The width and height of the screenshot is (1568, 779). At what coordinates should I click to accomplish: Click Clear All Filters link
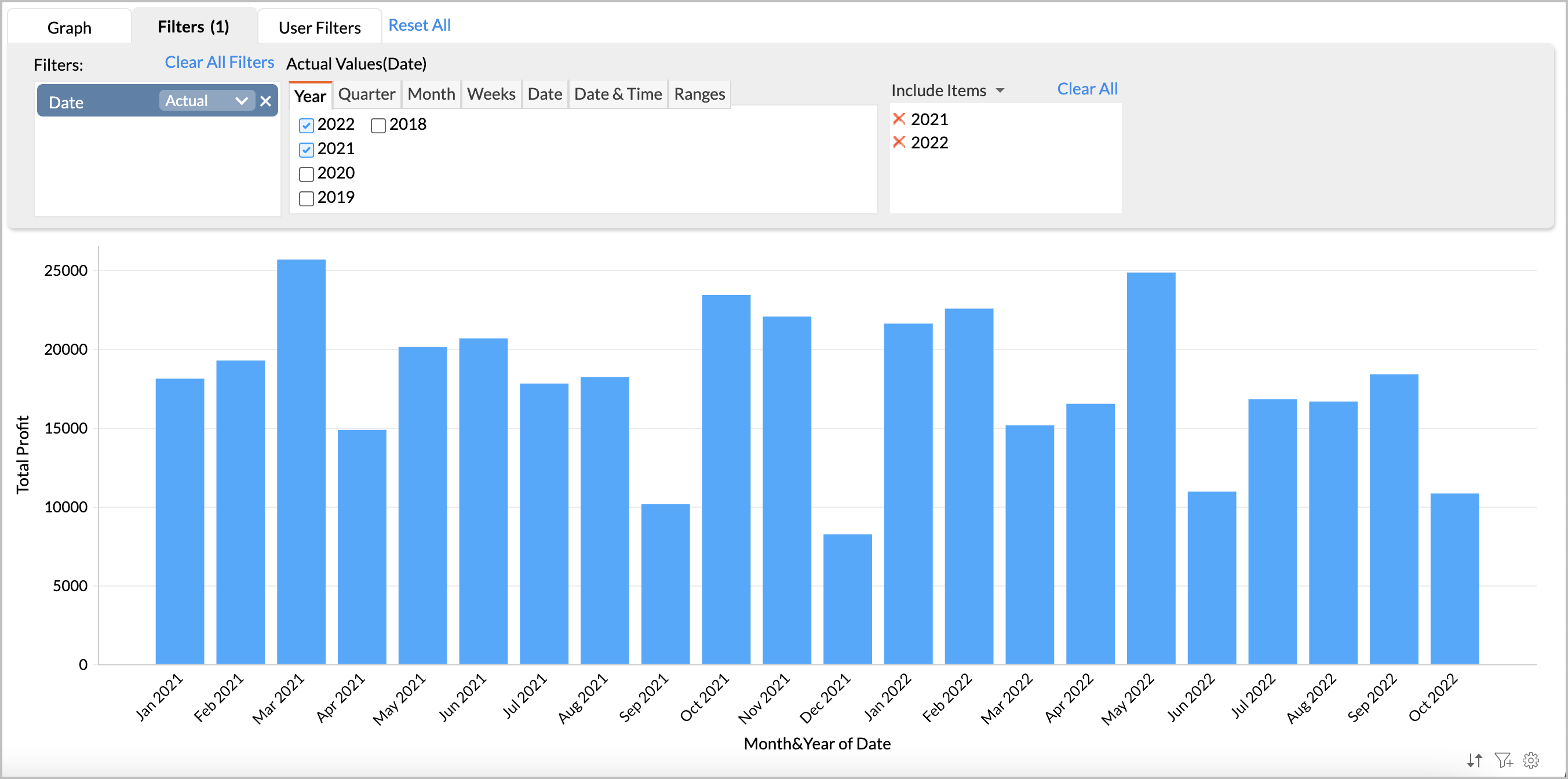(219, 63)
